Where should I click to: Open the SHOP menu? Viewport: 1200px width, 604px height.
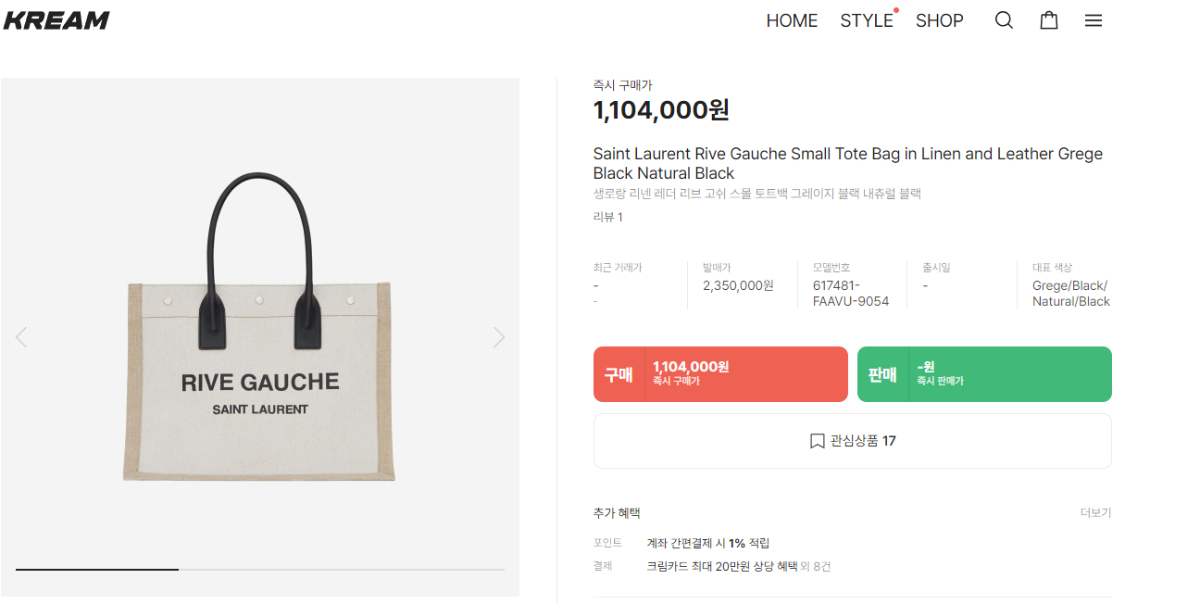939,20
